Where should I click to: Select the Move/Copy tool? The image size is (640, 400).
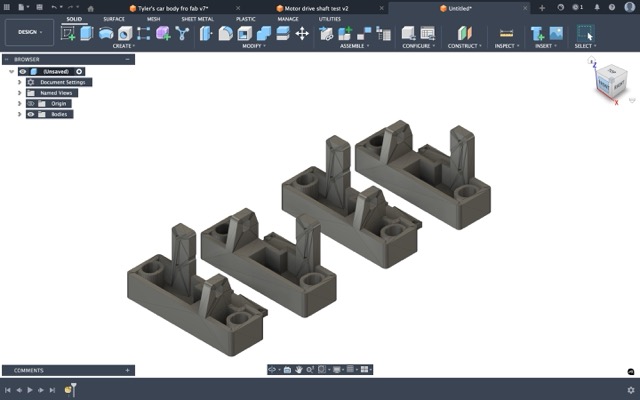pos(302,33)
